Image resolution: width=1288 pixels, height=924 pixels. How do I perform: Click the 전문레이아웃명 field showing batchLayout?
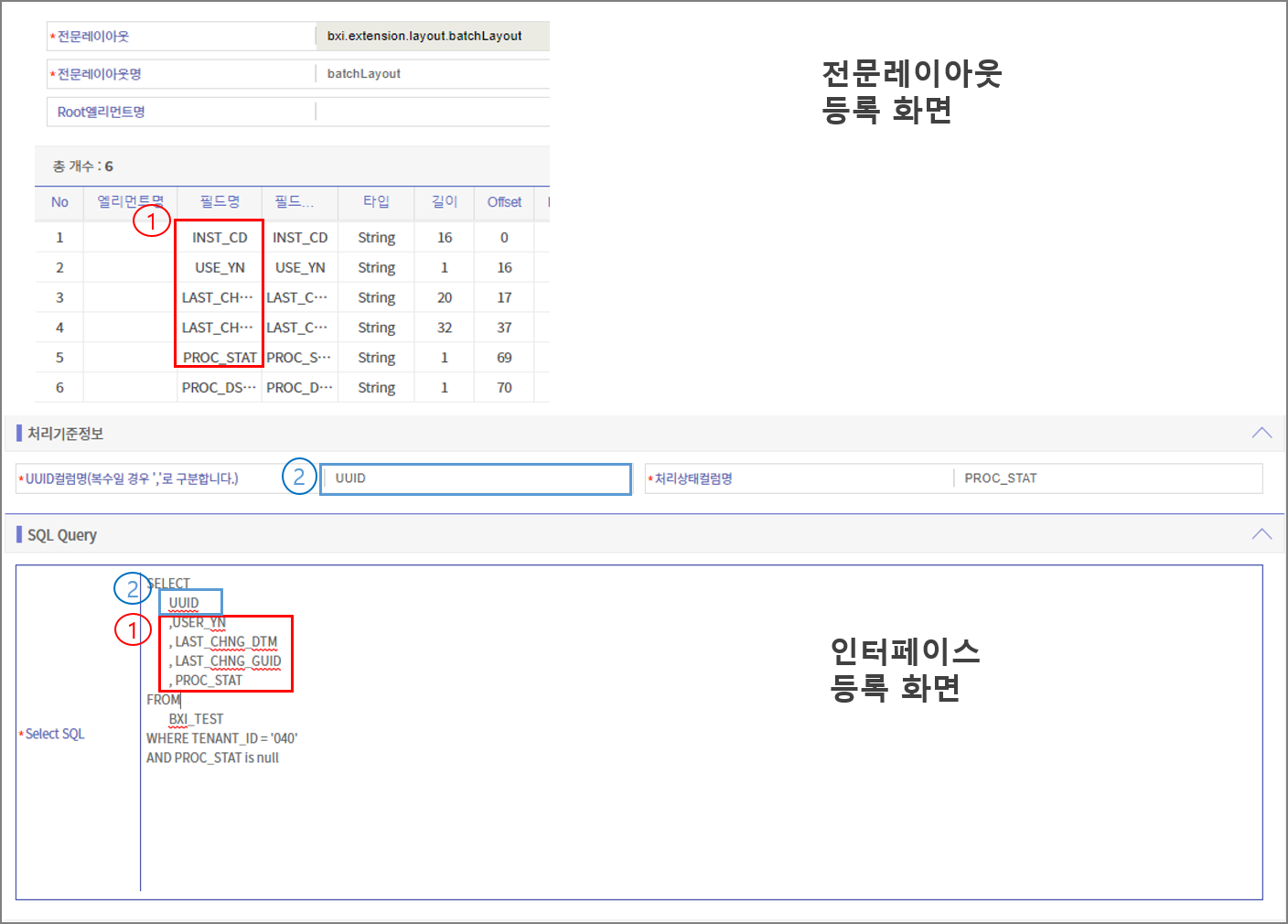pyautogui.click(x=433, y=74)
